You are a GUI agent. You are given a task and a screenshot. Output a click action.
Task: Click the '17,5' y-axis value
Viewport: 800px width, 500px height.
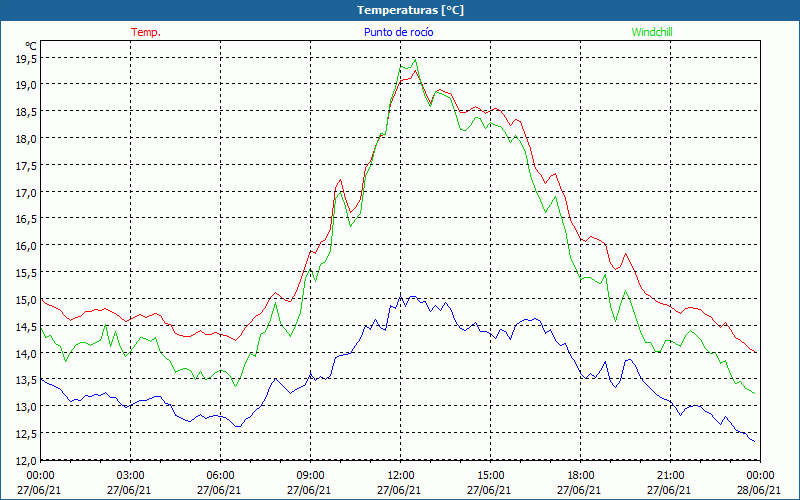[x=26, y=167]
